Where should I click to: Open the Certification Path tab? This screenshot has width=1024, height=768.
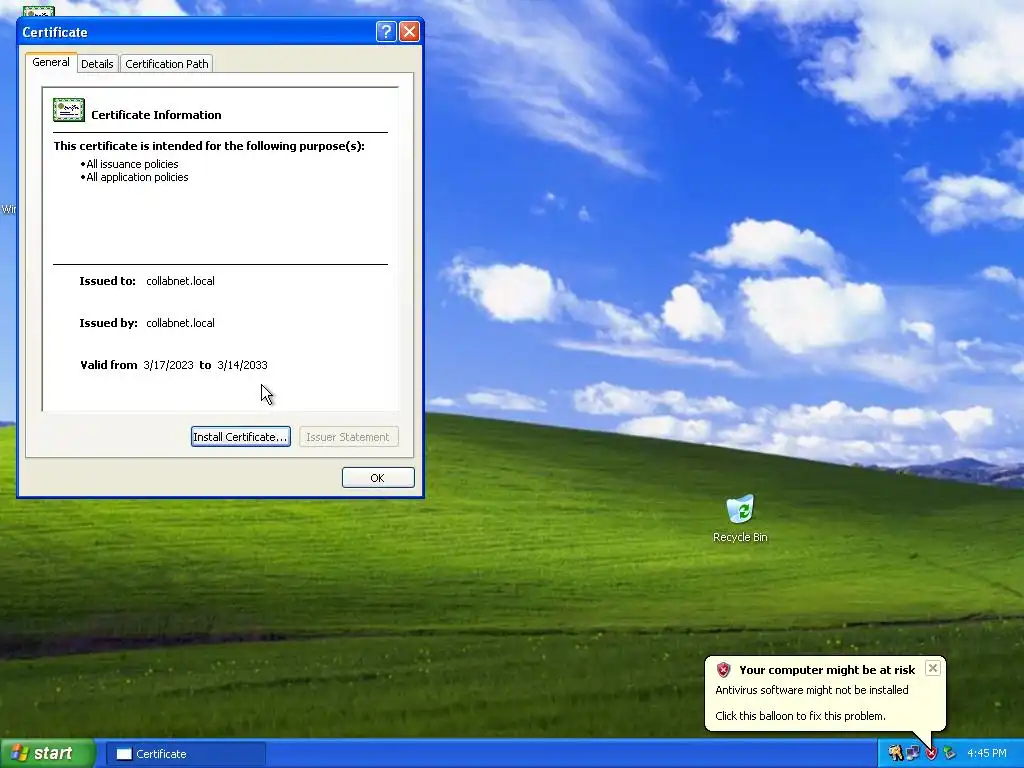167,63
